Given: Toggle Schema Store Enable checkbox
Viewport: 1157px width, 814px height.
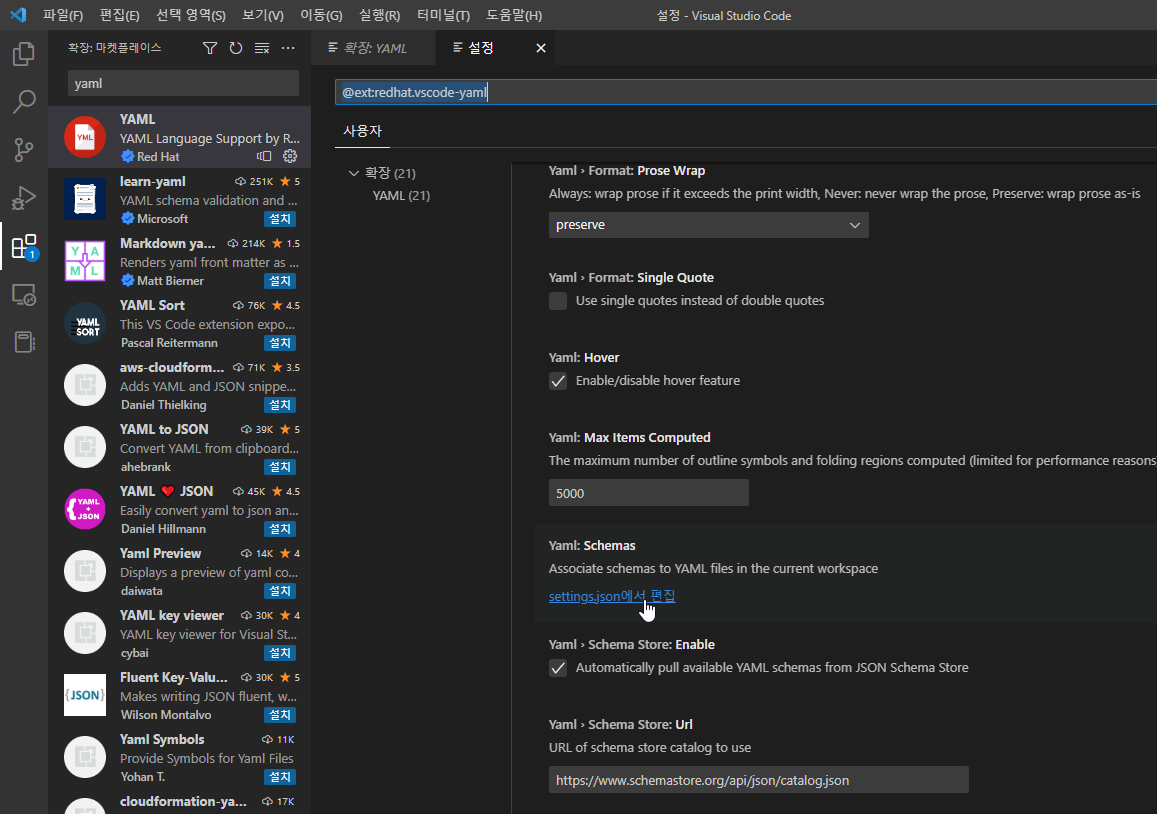Looking at the screenshot, I should 558,668.
